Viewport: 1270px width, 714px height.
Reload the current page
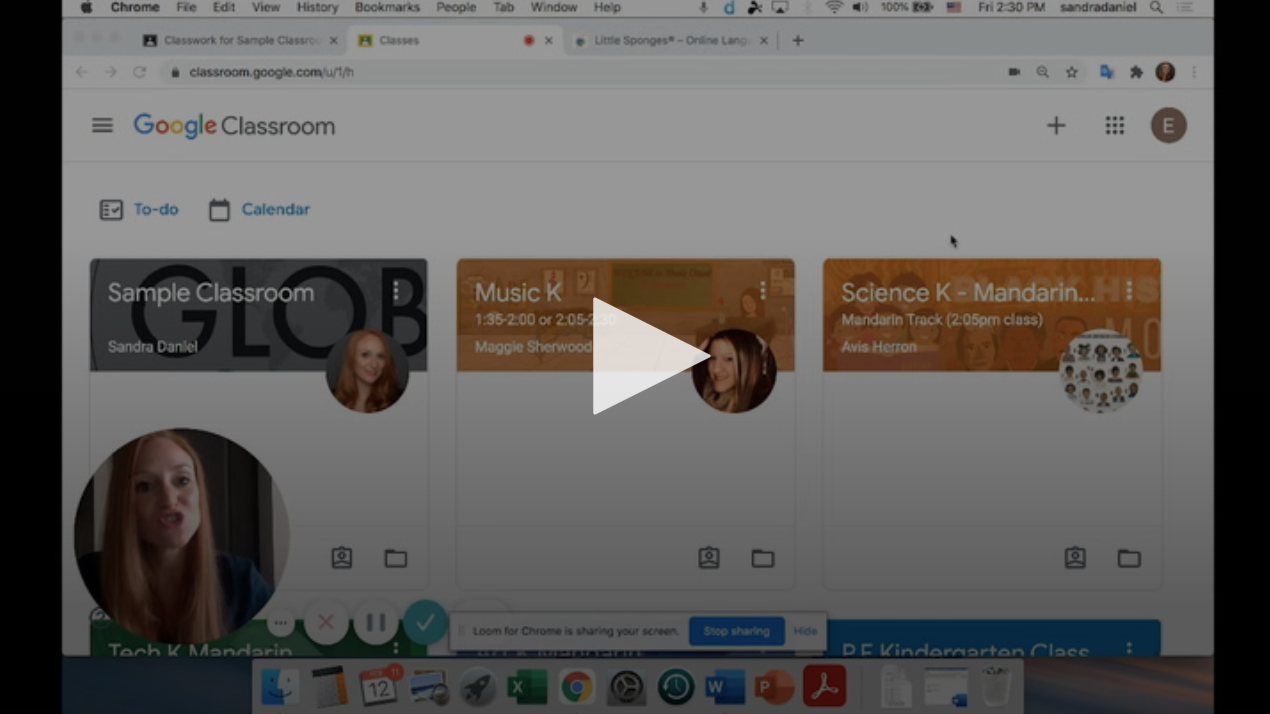click(x=140, y=72)
